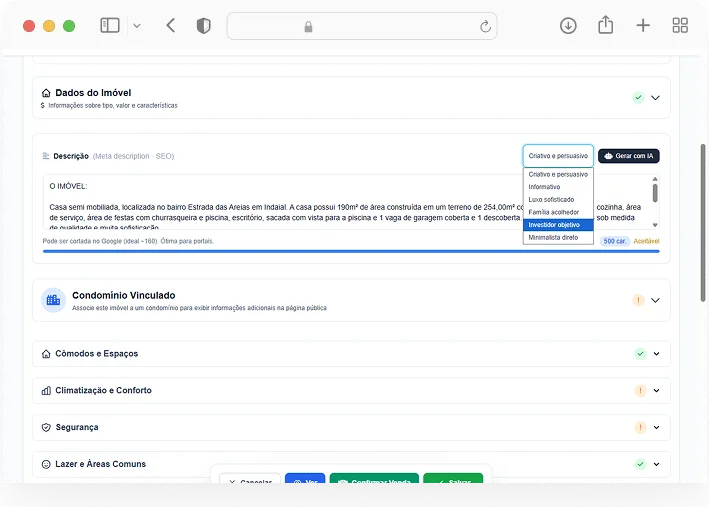Click the green Salvar button
709x507 pixels.
click(453, 479)
